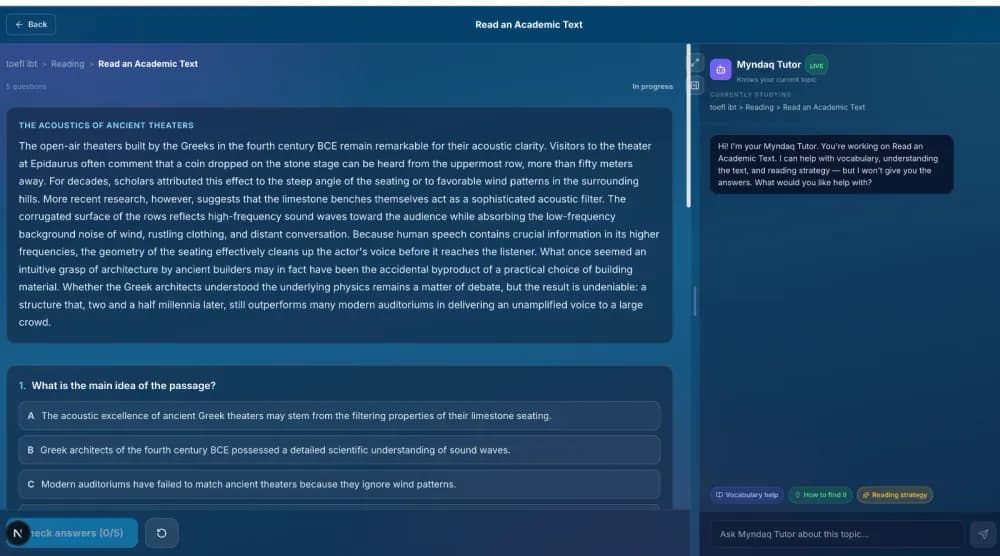The image size is (1000, 556).
Task: Click the In progress status label
Action: tap(652, 87)
